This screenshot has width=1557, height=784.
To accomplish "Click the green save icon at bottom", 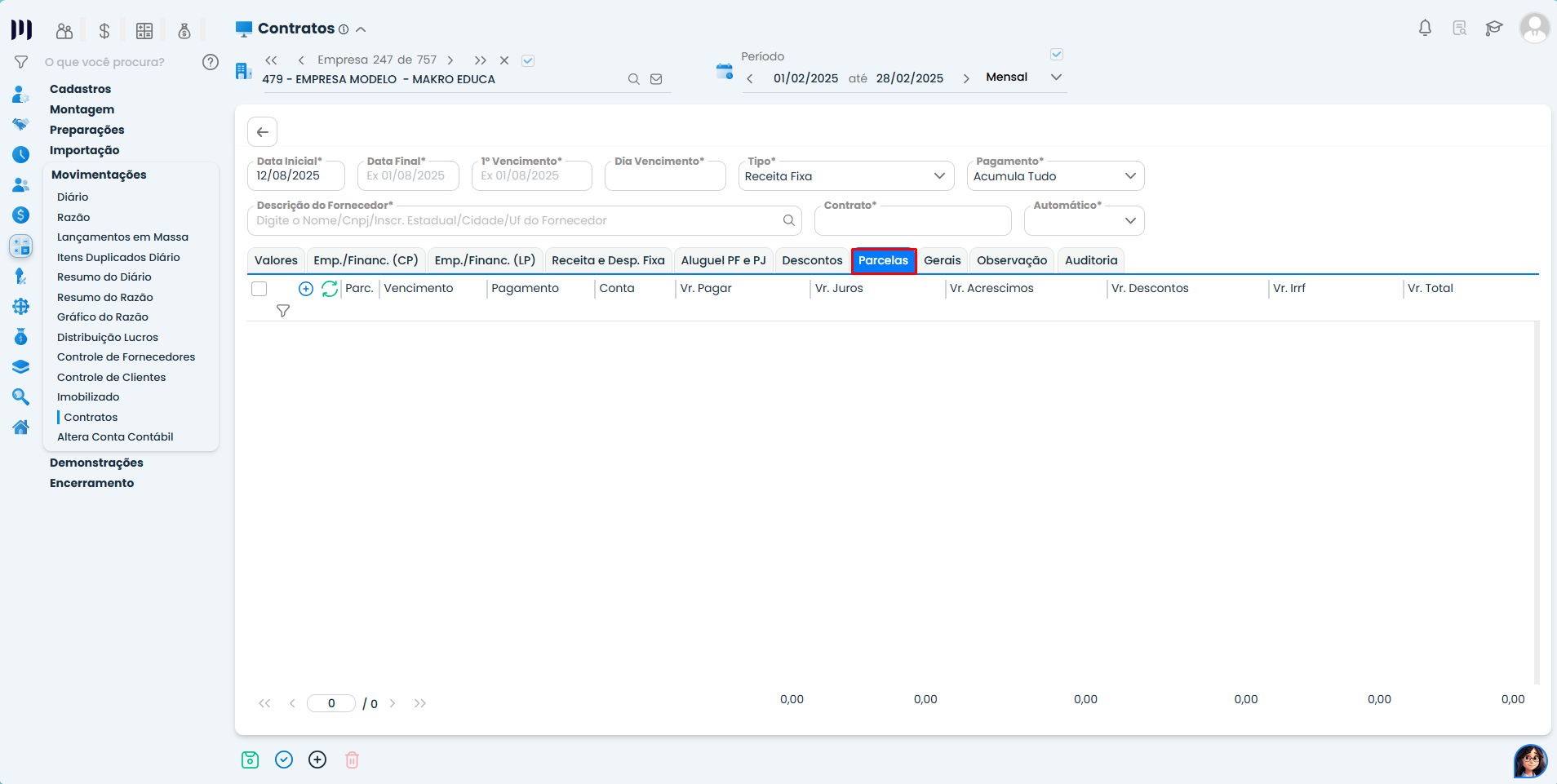I will point(251,760).
